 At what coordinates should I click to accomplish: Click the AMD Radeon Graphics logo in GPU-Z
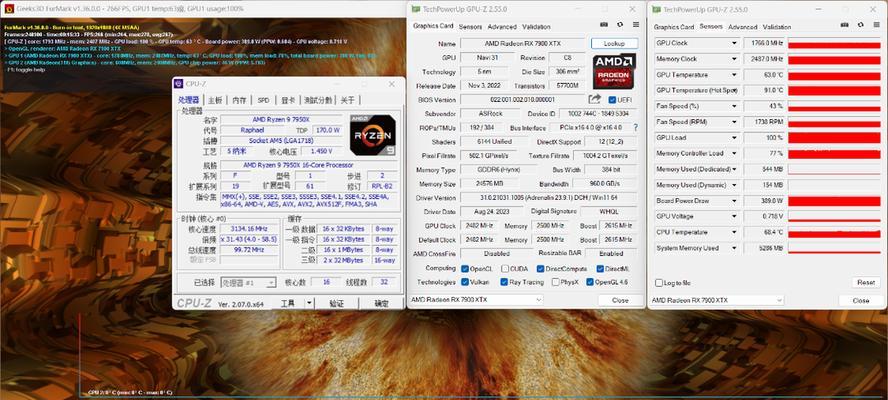click(x=614, y=71)
